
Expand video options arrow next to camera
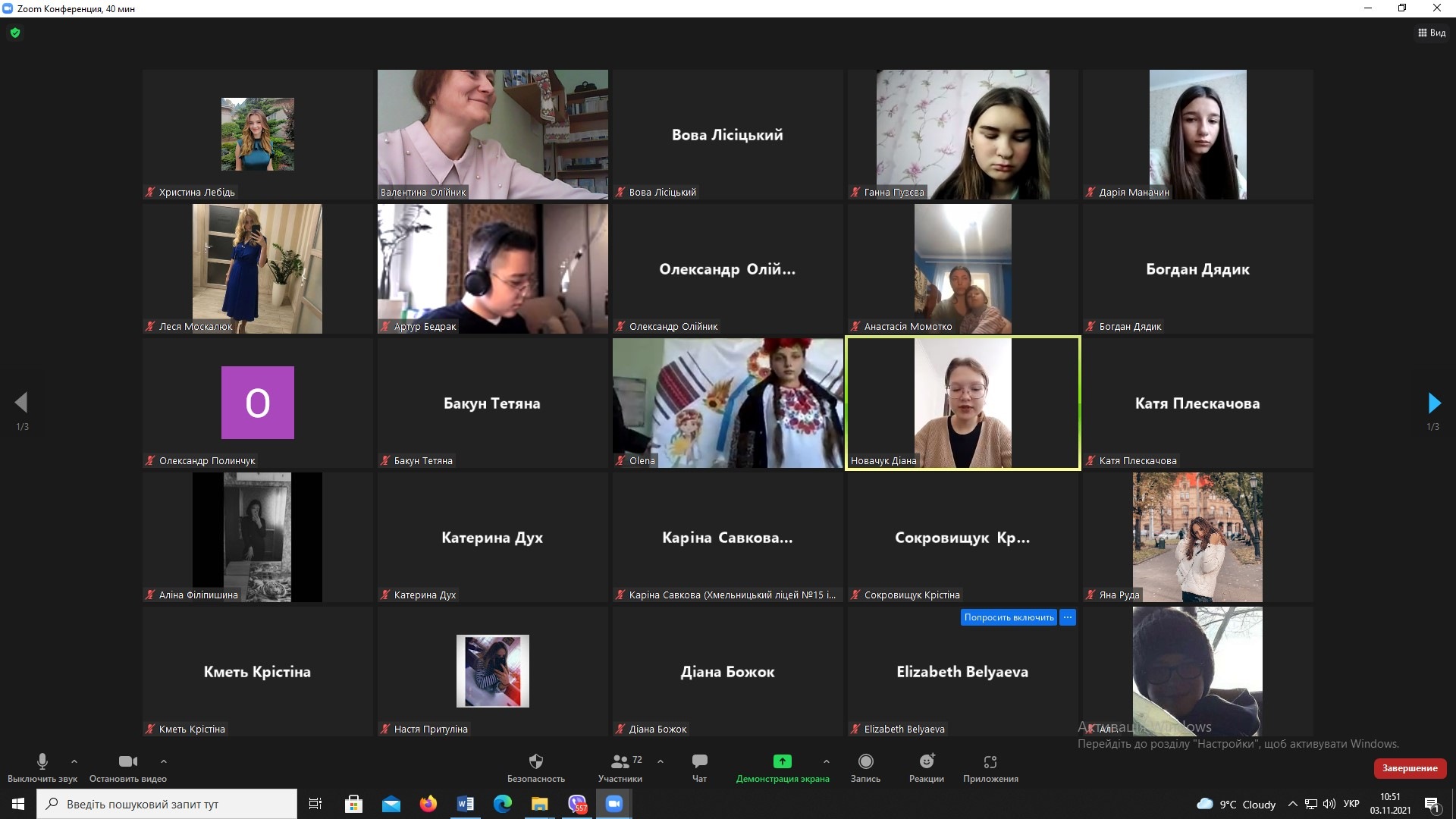click(x=163, y=761)
